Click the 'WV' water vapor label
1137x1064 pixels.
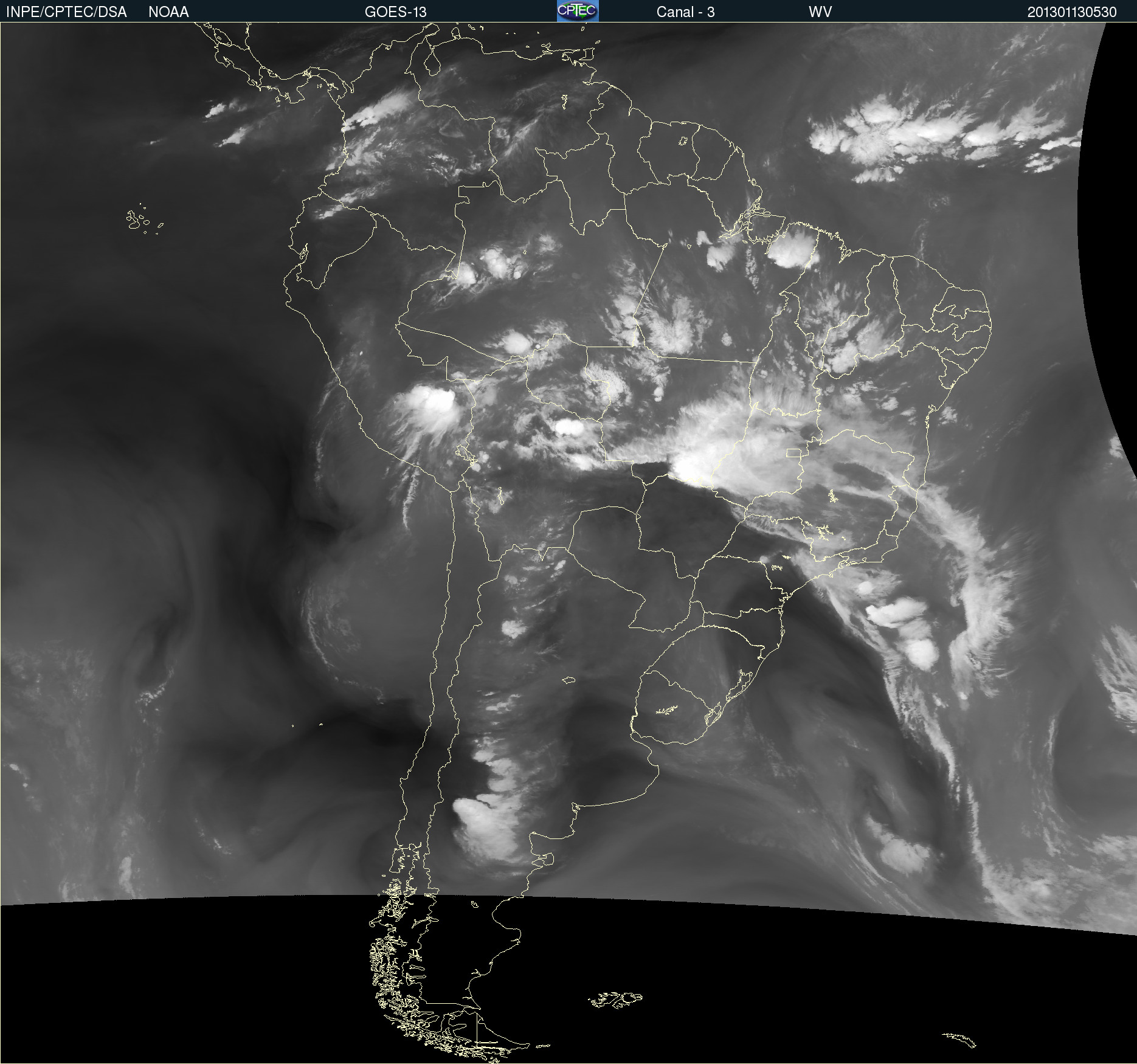[820, 12]
